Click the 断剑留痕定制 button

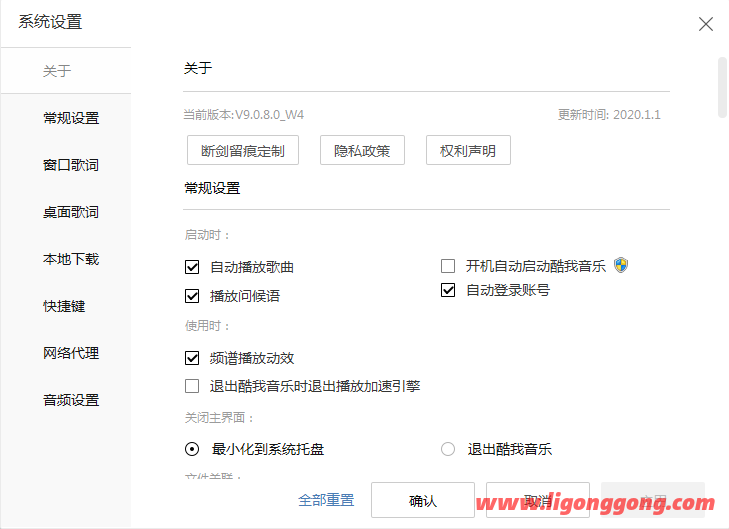coord(243,150)
